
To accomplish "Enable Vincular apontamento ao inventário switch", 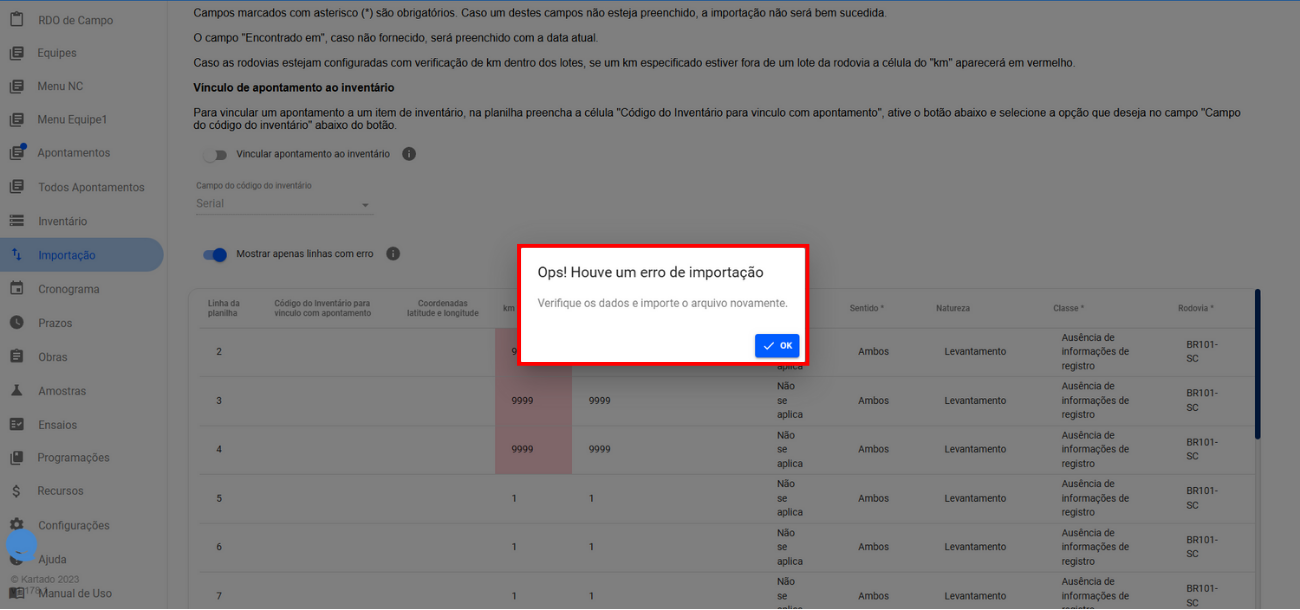I will coord(215,155).
